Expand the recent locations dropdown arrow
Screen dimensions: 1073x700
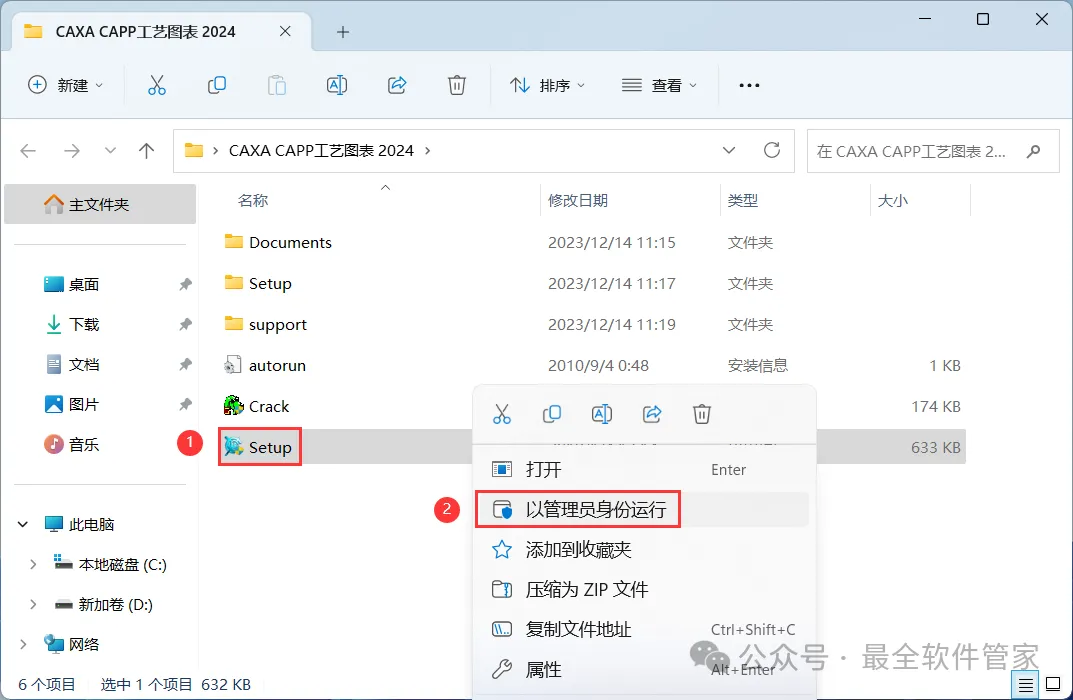click(110, 151)
